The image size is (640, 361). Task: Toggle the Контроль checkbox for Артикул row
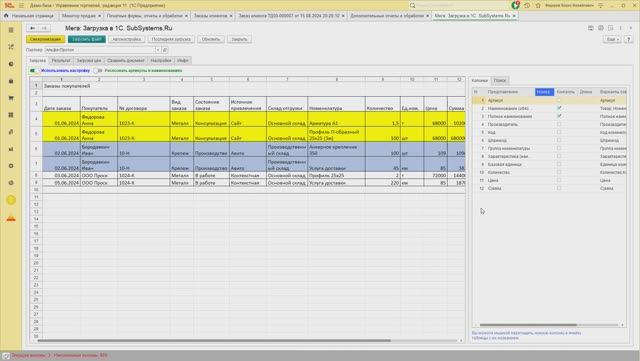point(559,100)
